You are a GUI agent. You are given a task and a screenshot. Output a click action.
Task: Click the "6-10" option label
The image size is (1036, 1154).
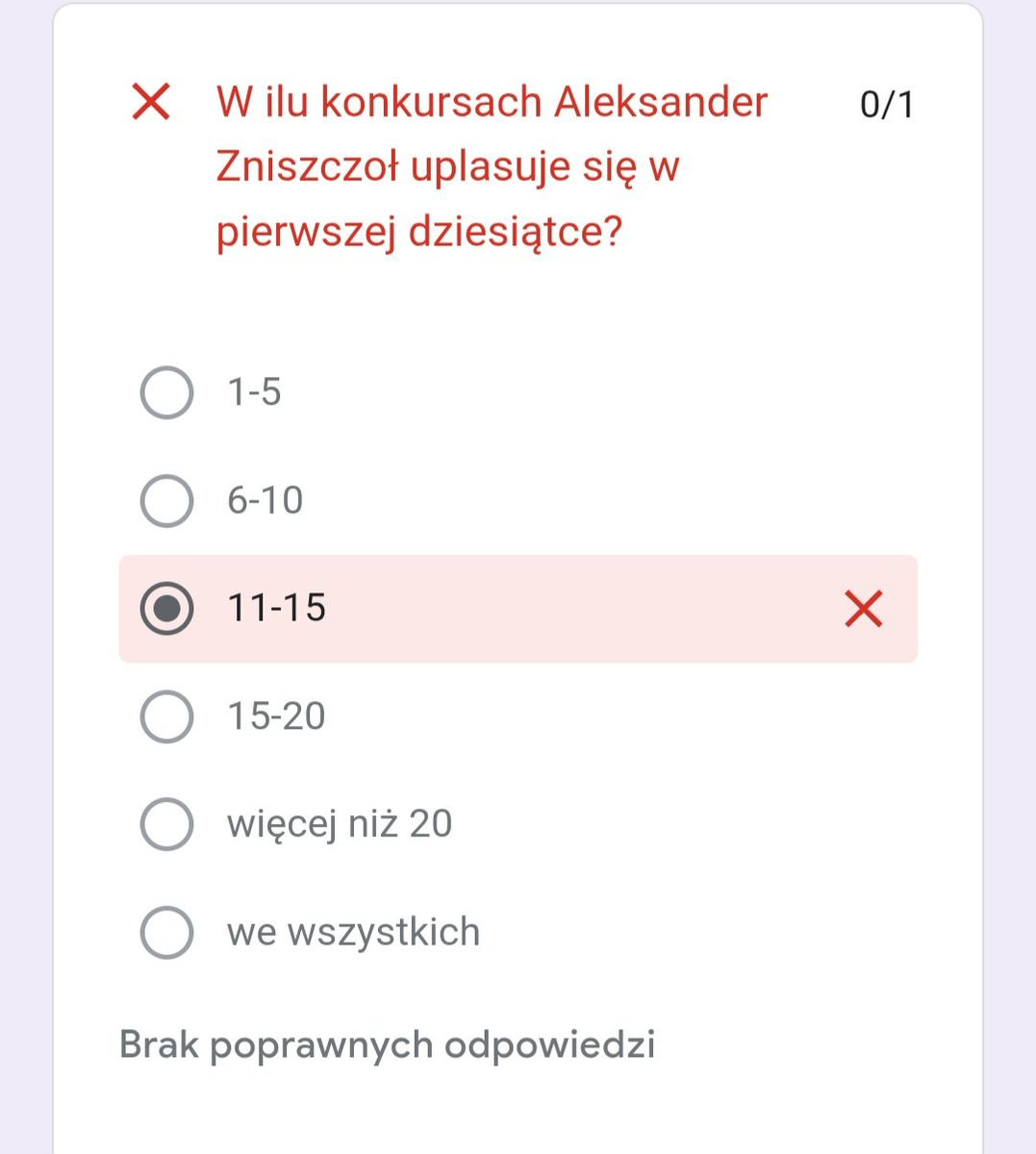(x=265, y=500)
